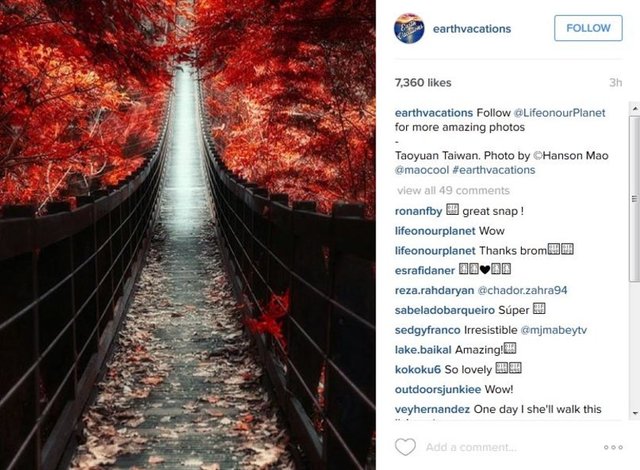The height and width of the screenshot is (470, 640).
Task: Open esrafidaner's profile
Action: (425, 270)
